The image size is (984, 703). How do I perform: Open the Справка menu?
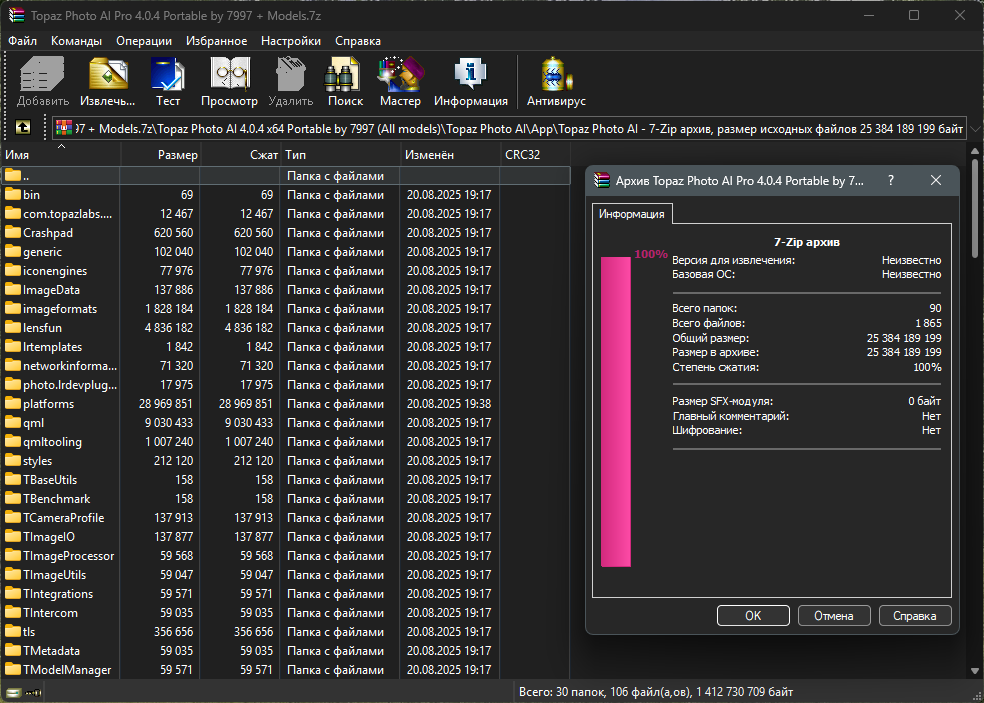[x=358, y=41]
